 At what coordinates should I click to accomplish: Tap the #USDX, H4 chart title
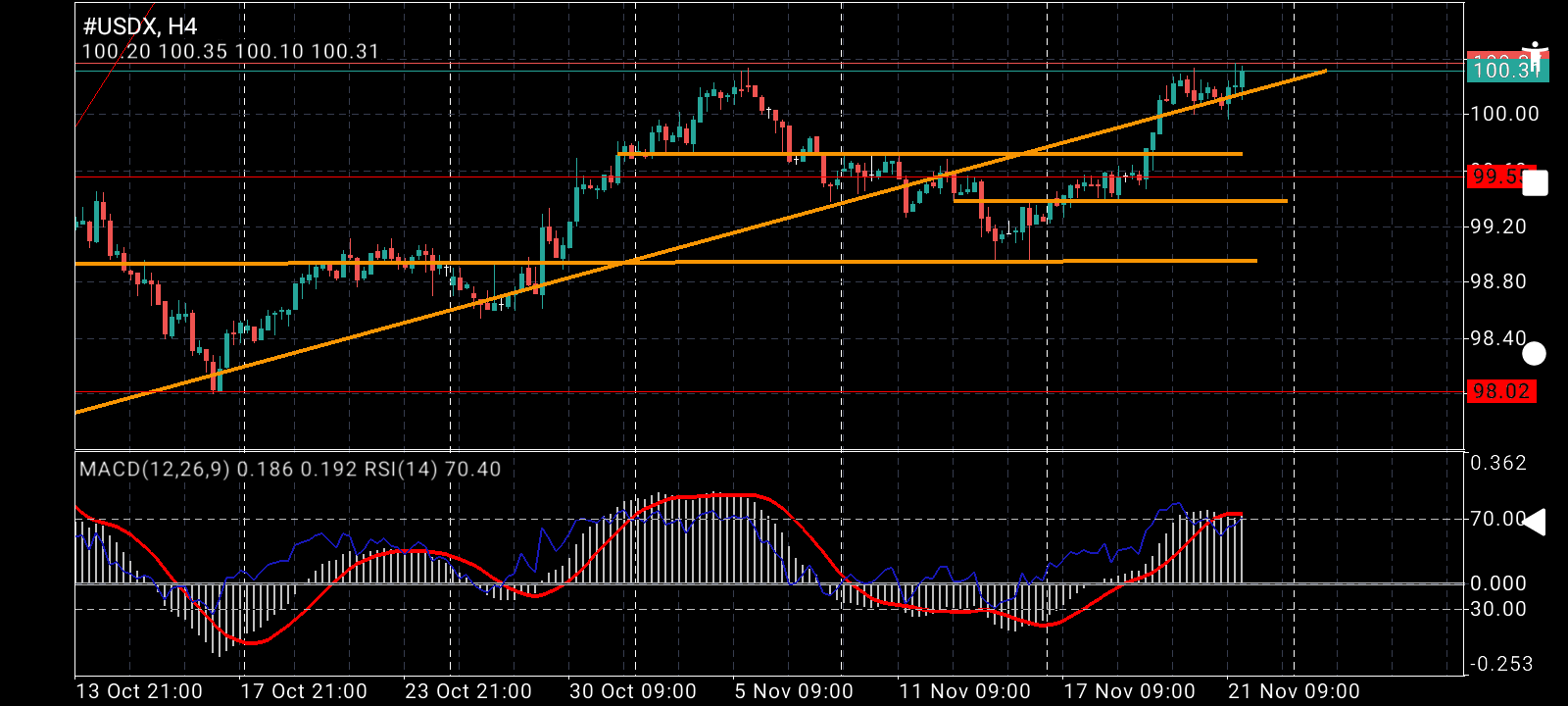140,26
